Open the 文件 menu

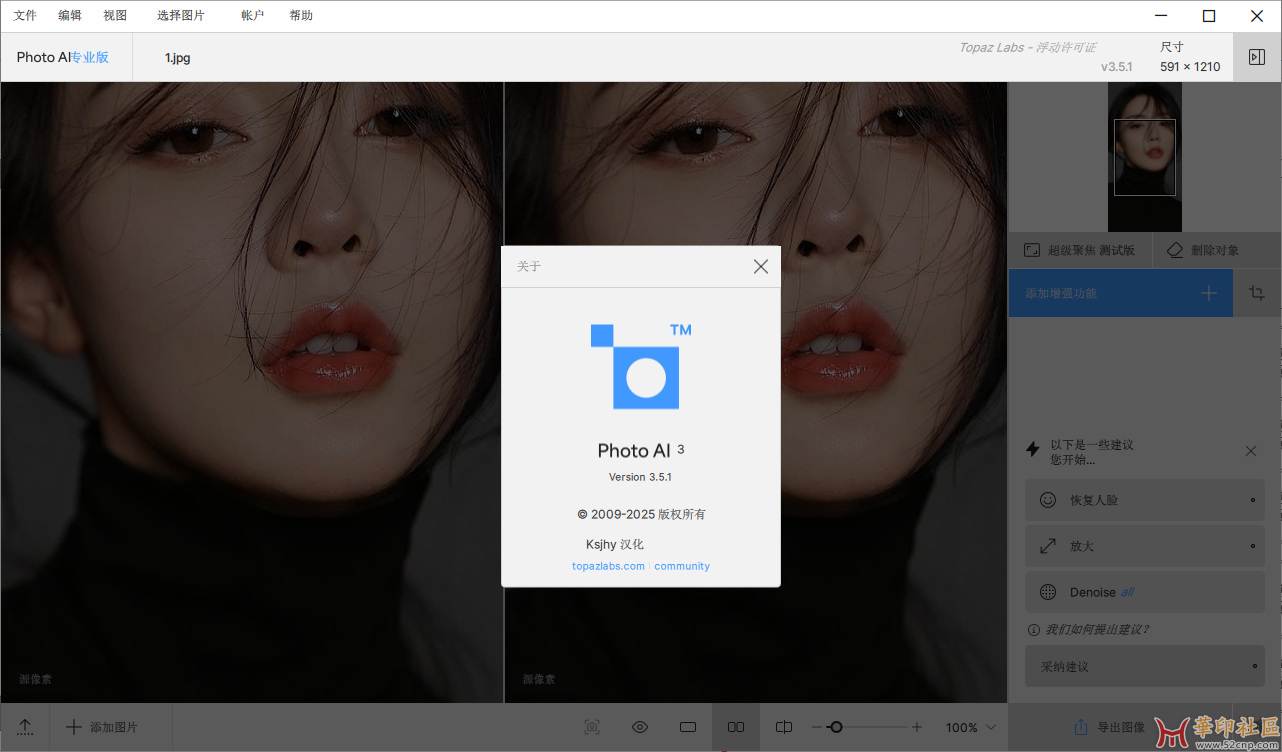coord(25,15)
